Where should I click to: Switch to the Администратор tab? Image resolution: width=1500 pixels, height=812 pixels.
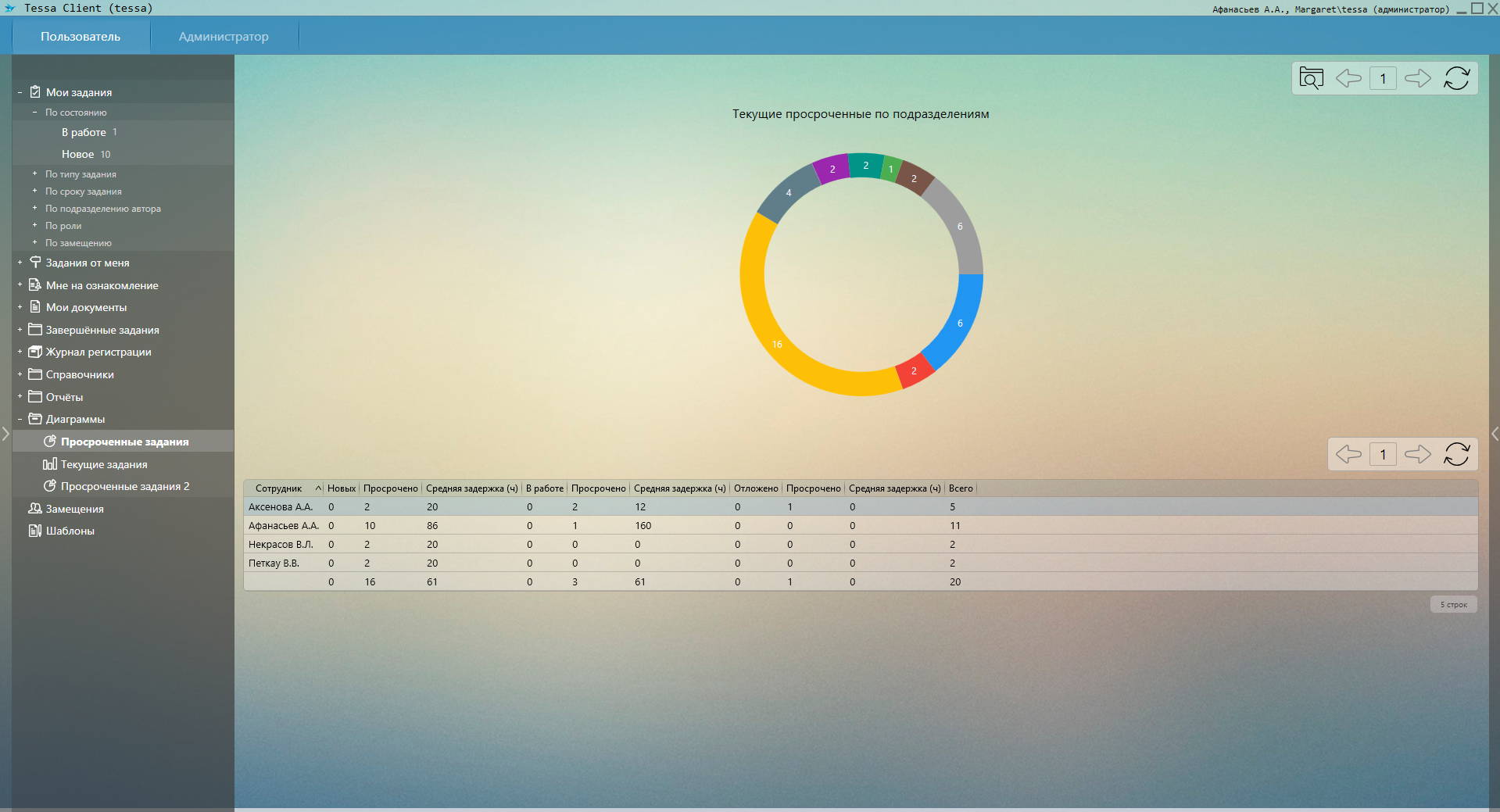pos(224,37)
